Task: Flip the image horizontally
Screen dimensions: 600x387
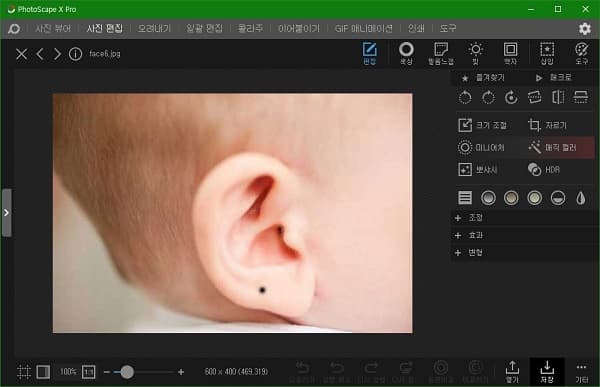Action: 558,98
